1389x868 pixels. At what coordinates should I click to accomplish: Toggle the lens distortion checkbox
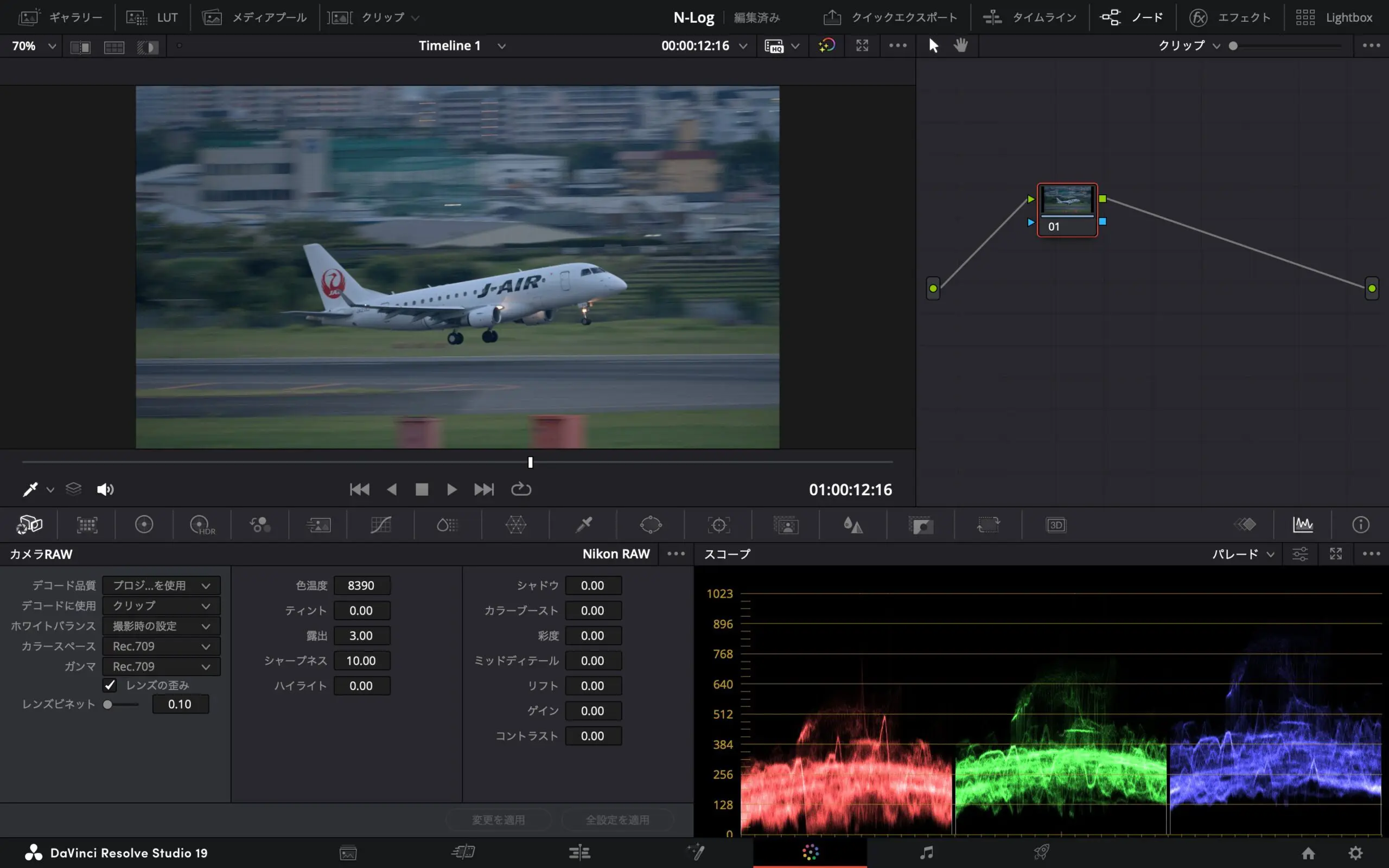pyautogui.click(x=110, y=685)
